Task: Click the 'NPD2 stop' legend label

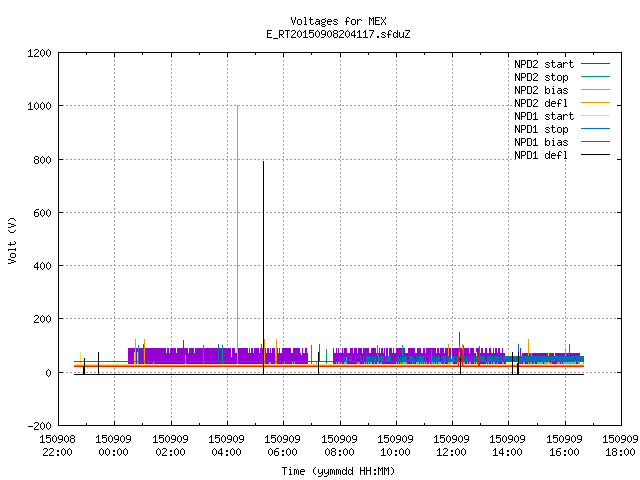Action: tap(541, 77)
